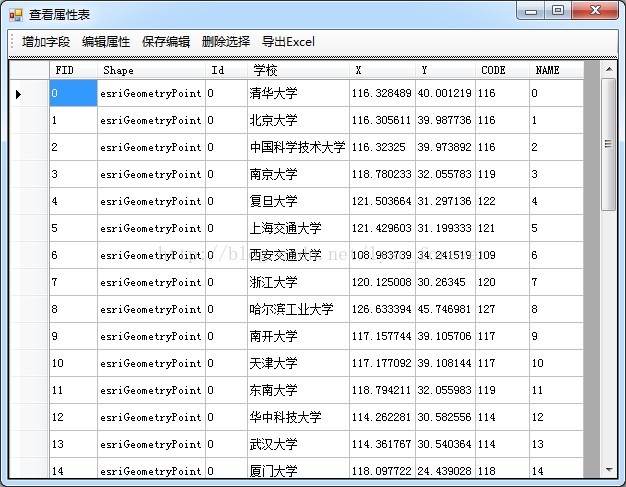Click Y value 39.987736
The width and height of the screenshot is (626, 487).
tap(445, 120)
